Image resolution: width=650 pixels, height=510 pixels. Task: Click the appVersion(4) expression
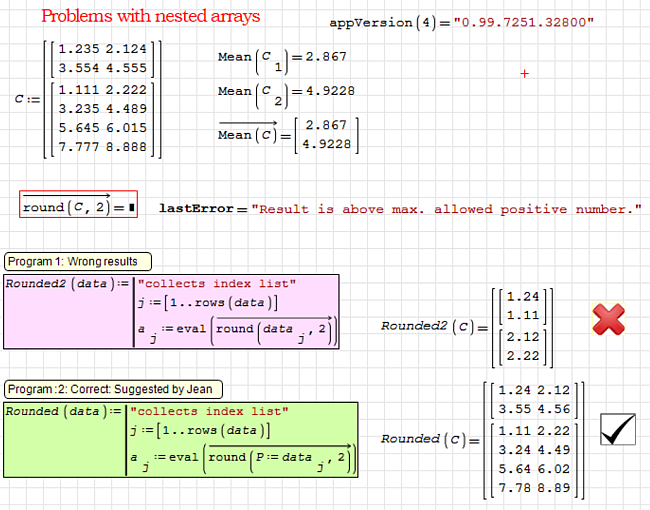(x=461, y=22)
